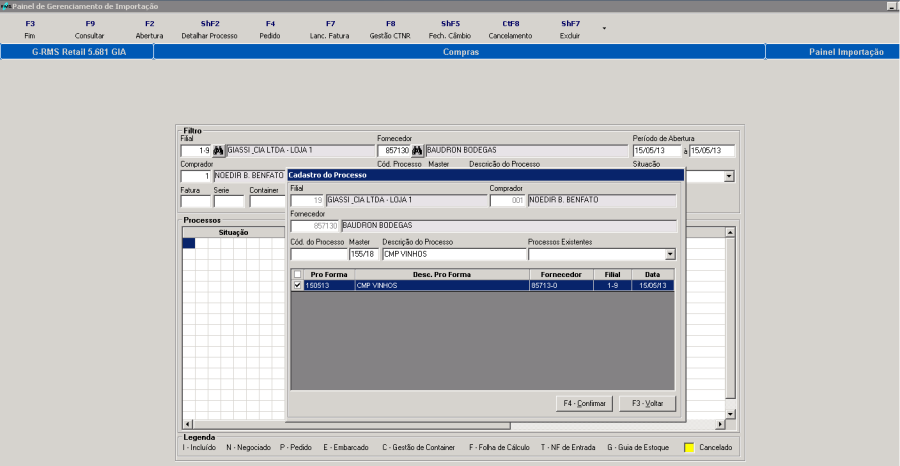Open ShF2 Detalhar Processo from toolbar
900x466 pixels.
click(209, 29)
